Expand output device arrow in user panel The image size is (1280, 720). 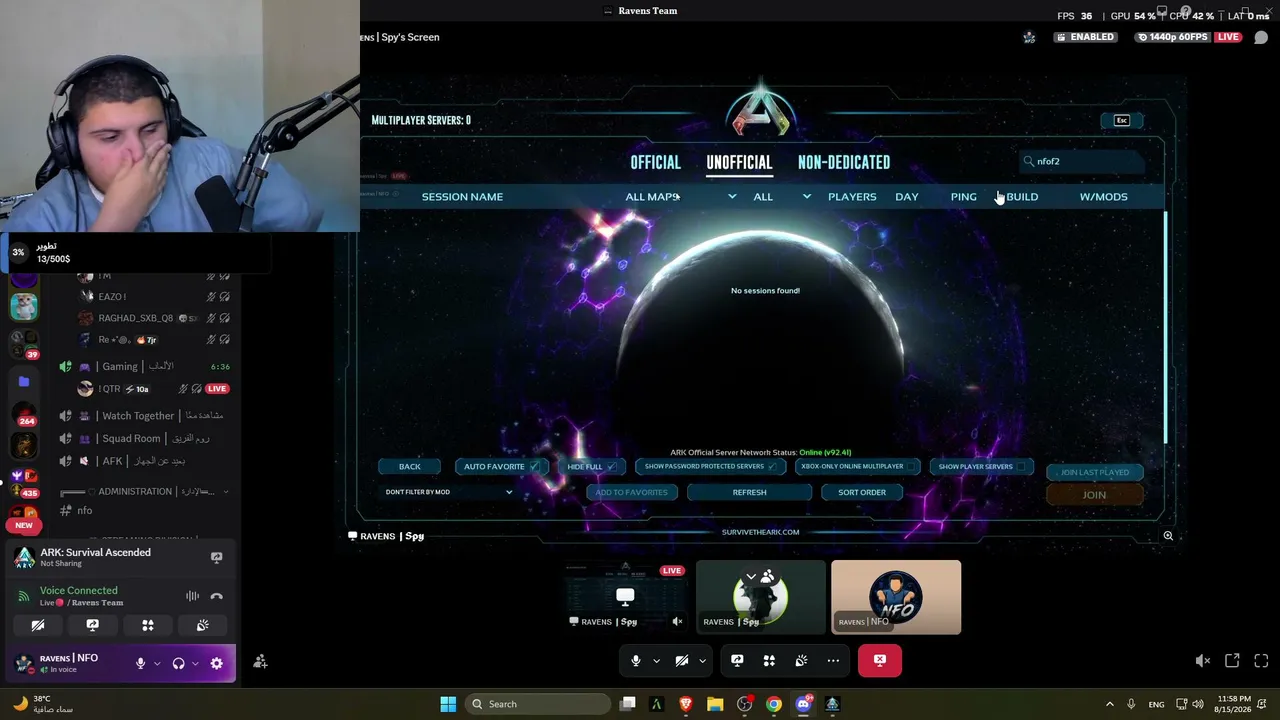coord(195,663)
